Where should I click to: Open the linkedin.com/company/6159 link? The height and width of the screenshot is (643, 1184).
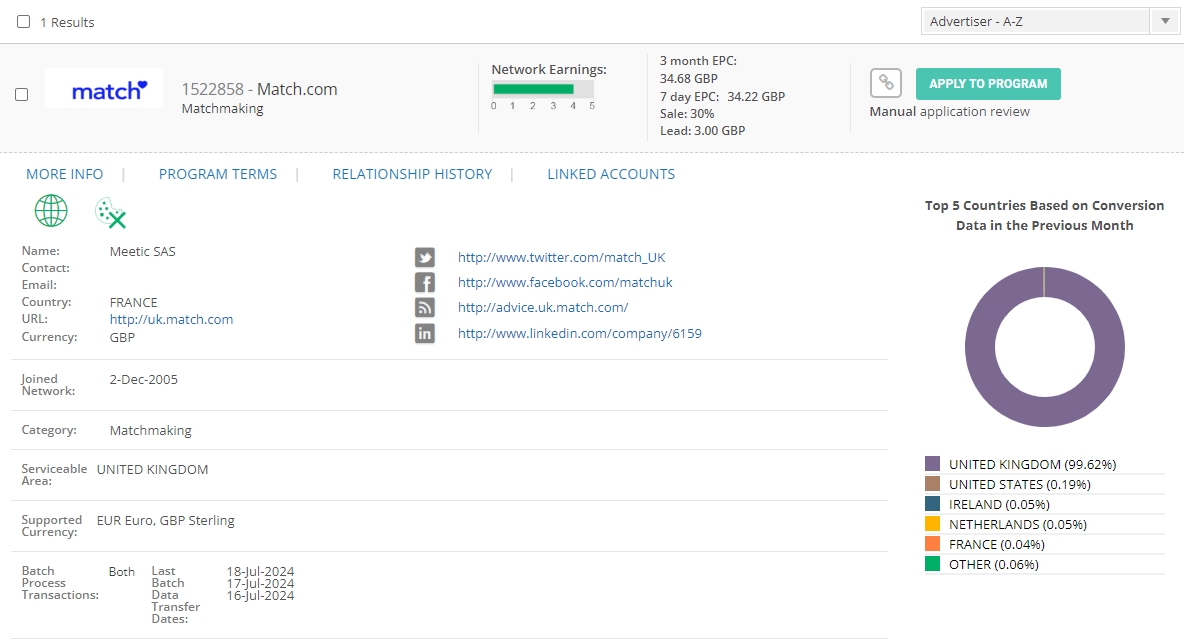[579, 333]
